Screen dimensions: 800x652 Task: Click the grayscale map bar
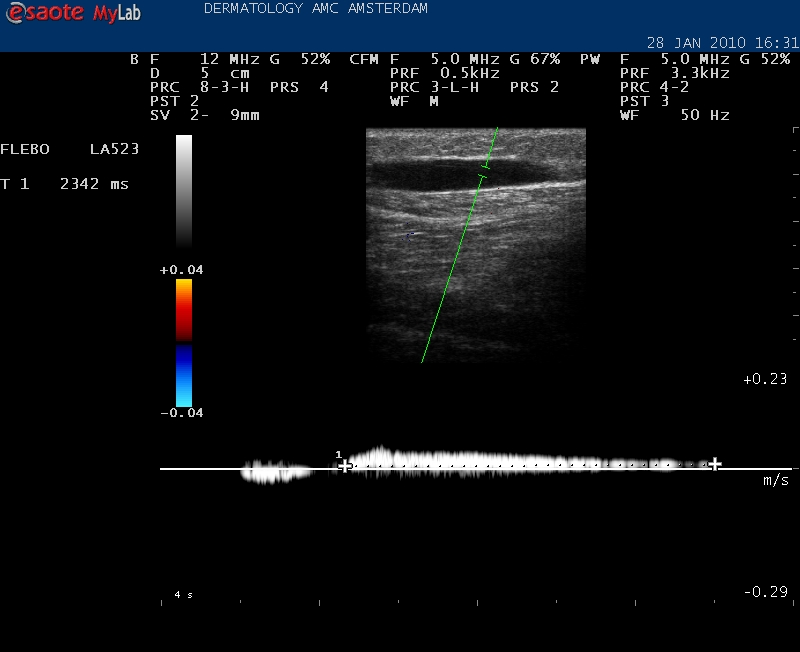tap(184, 190)
